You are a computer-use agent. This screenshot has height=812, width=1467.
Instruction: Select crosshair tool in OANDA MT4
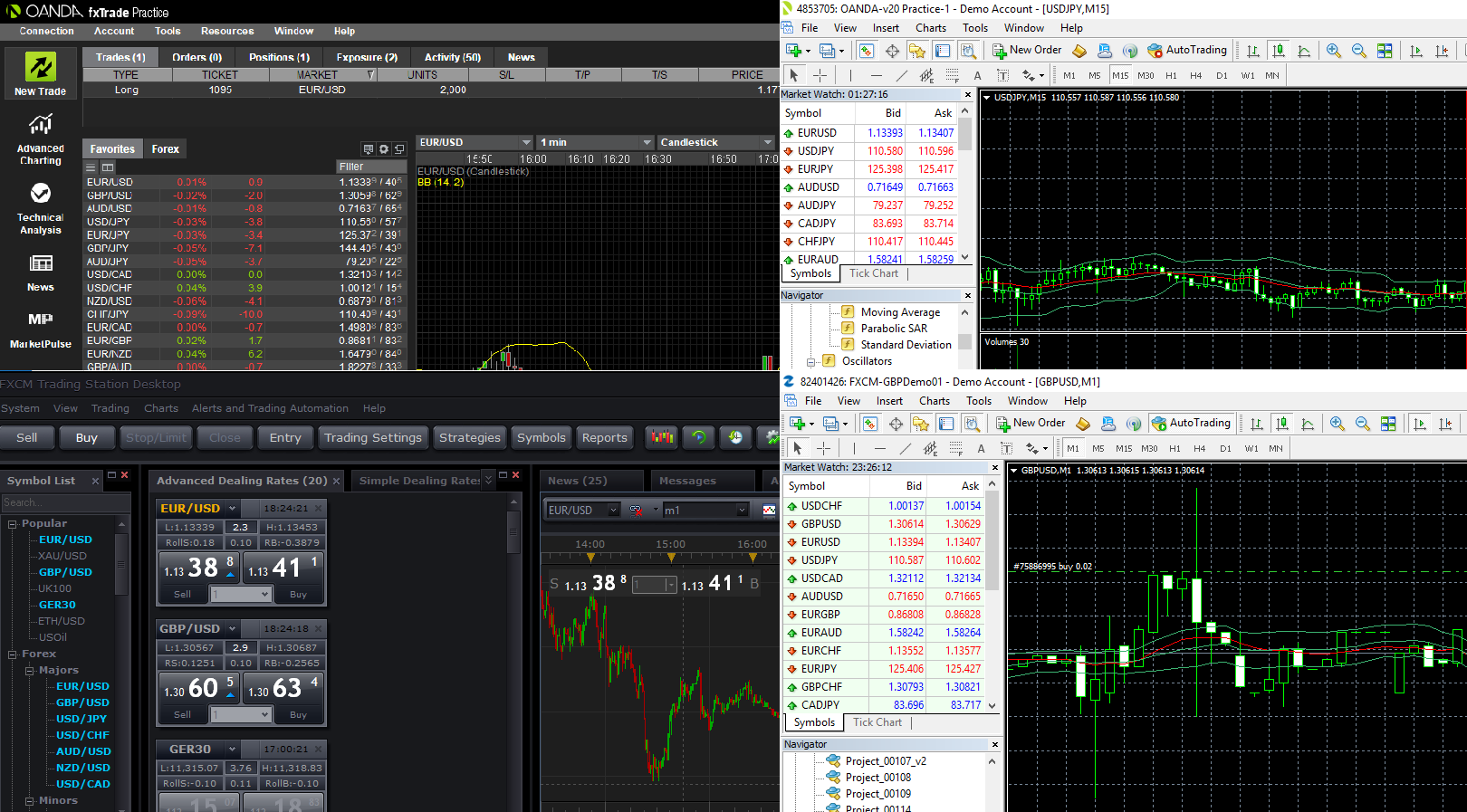[820, 75]
